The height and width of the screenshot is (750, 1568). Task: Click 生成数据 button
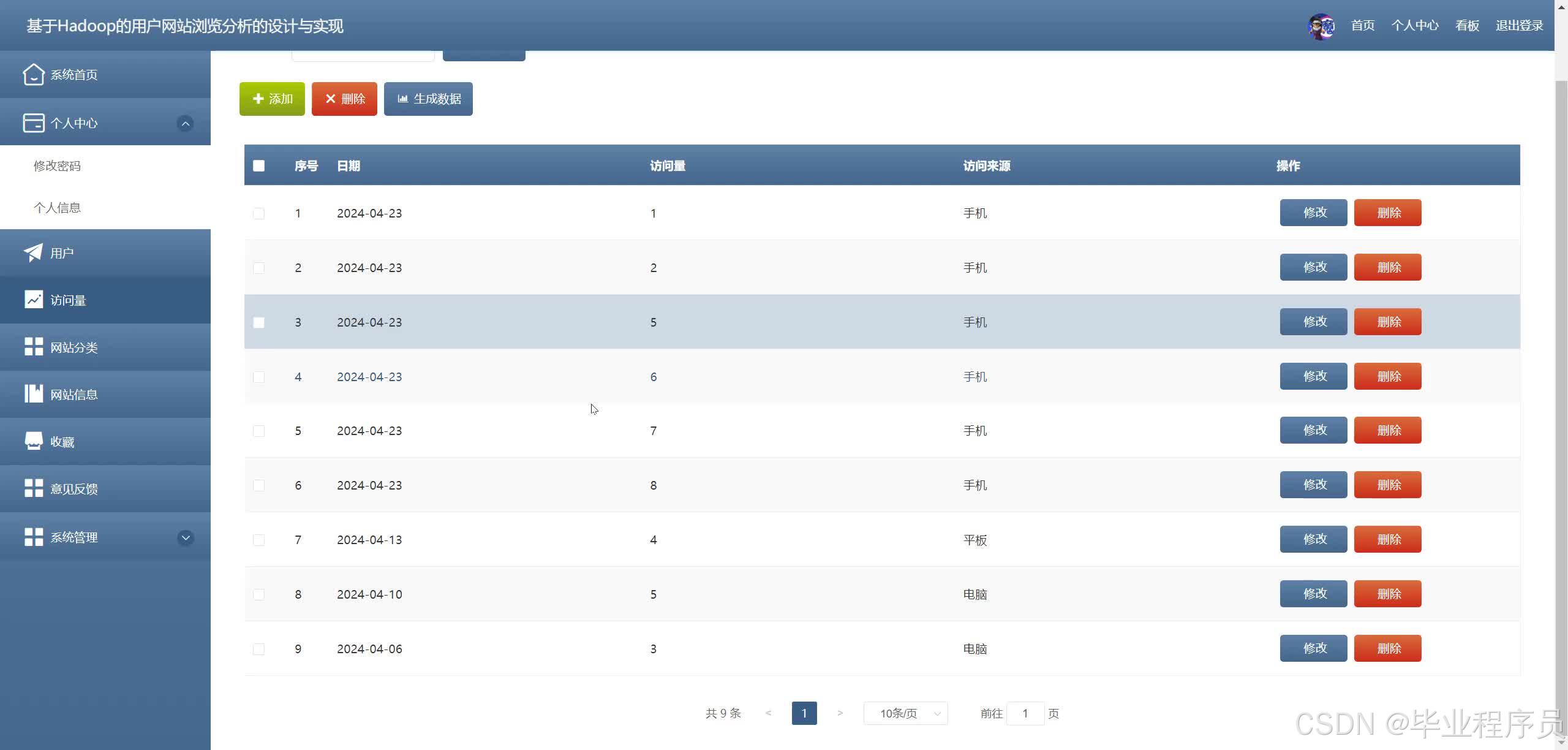coord(428,99)
